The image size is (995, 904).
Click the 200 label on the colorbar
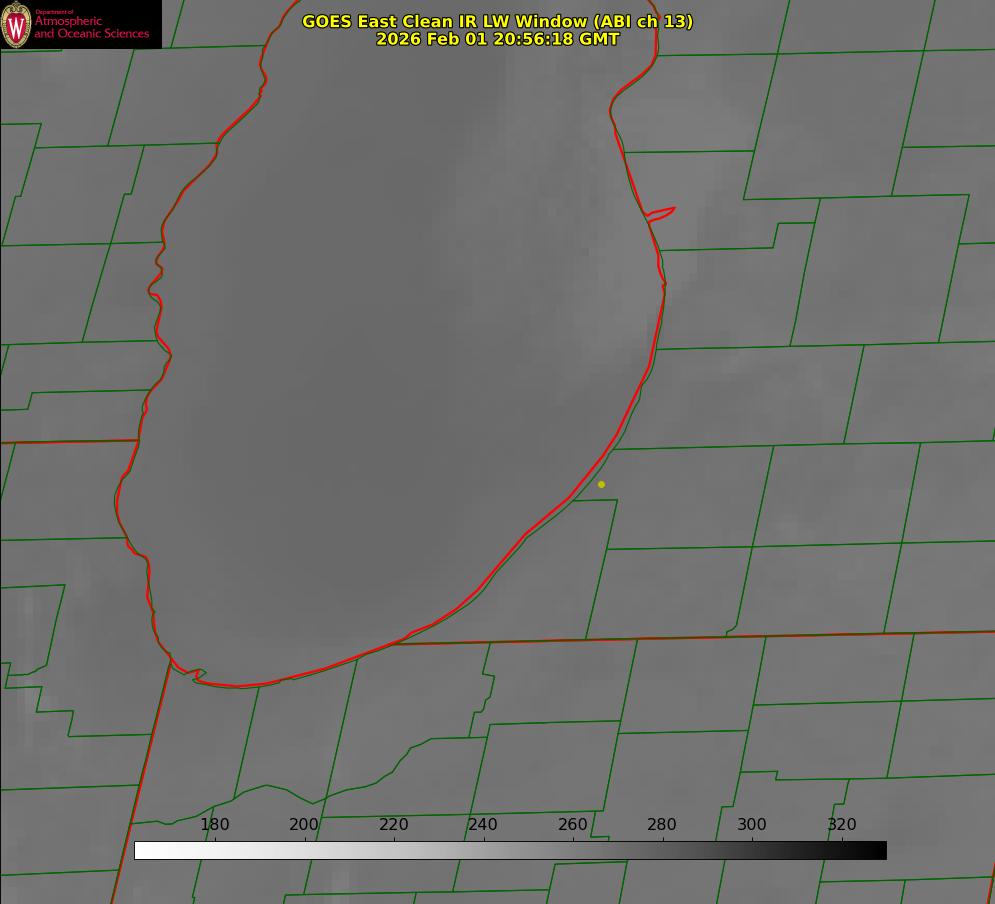point(304,825)
